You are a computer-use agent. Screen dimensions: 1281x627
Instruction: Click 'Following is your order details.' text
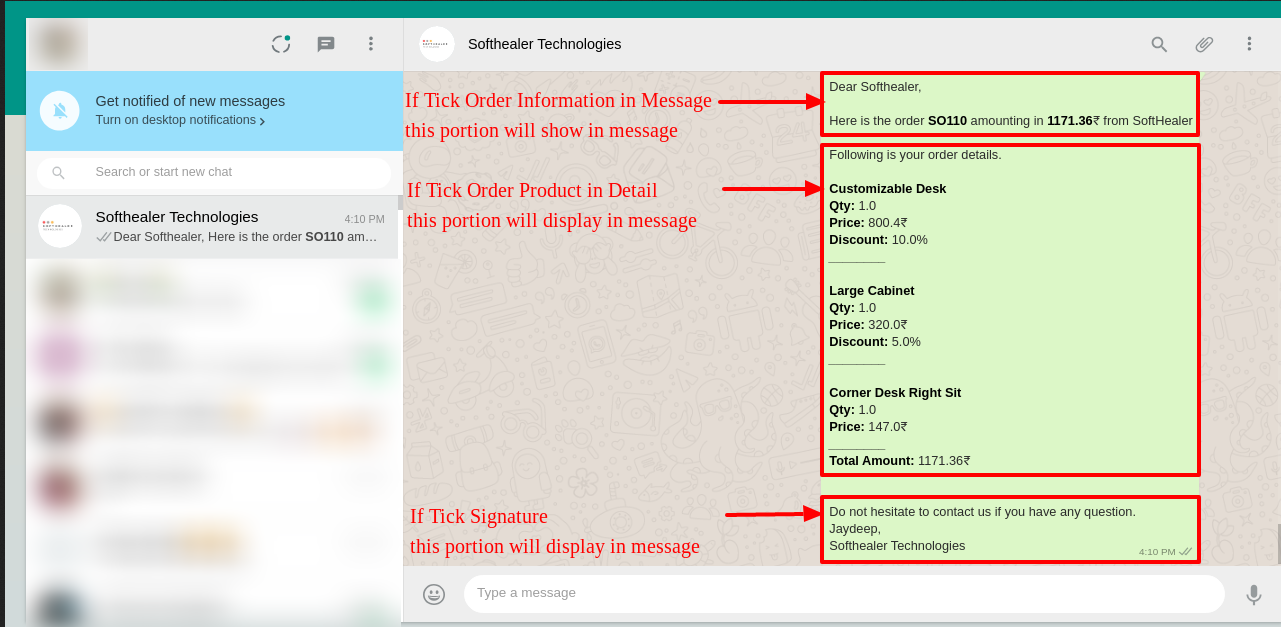(915, 155)
